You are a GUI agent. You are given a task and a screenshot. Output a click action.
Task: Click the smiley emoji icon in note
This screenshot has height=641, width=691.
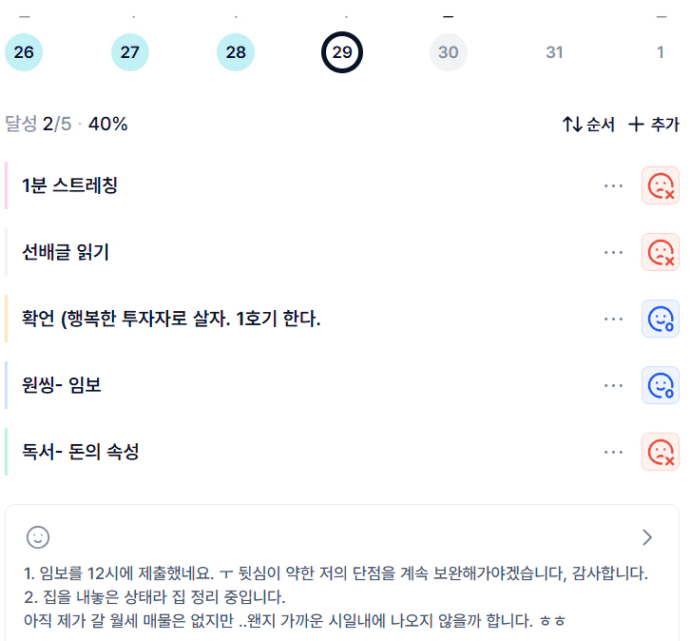point(38,537)
